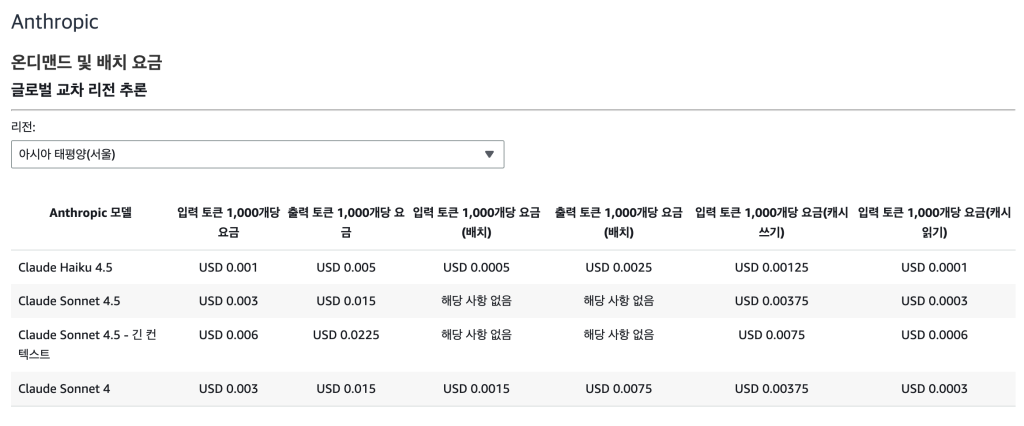Click the USD 0.0006 cache read cell
1024x426 pixels.
pos(934,335)
